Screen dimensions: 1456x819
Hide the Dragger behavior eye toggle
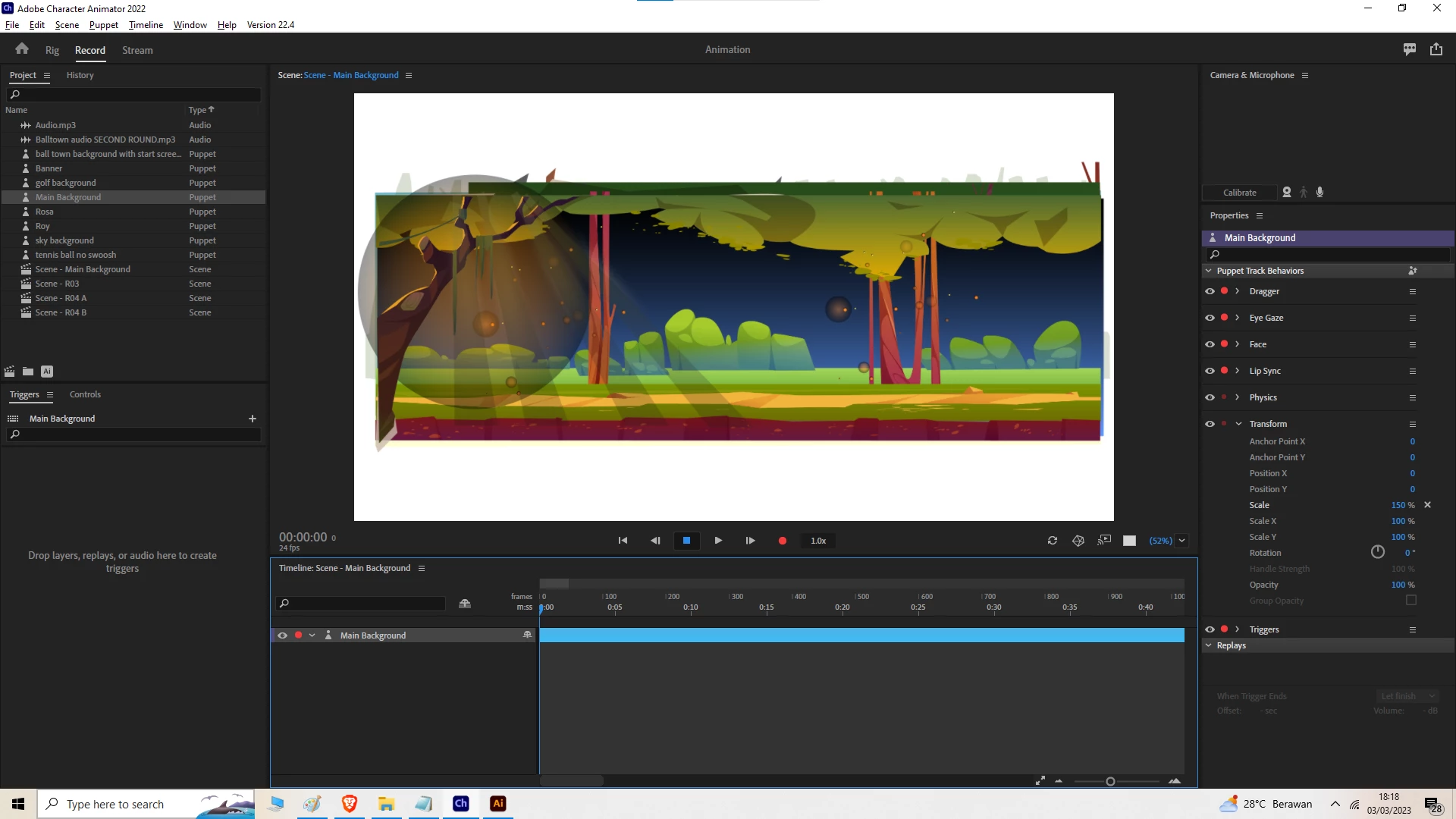pos(1210,291)
